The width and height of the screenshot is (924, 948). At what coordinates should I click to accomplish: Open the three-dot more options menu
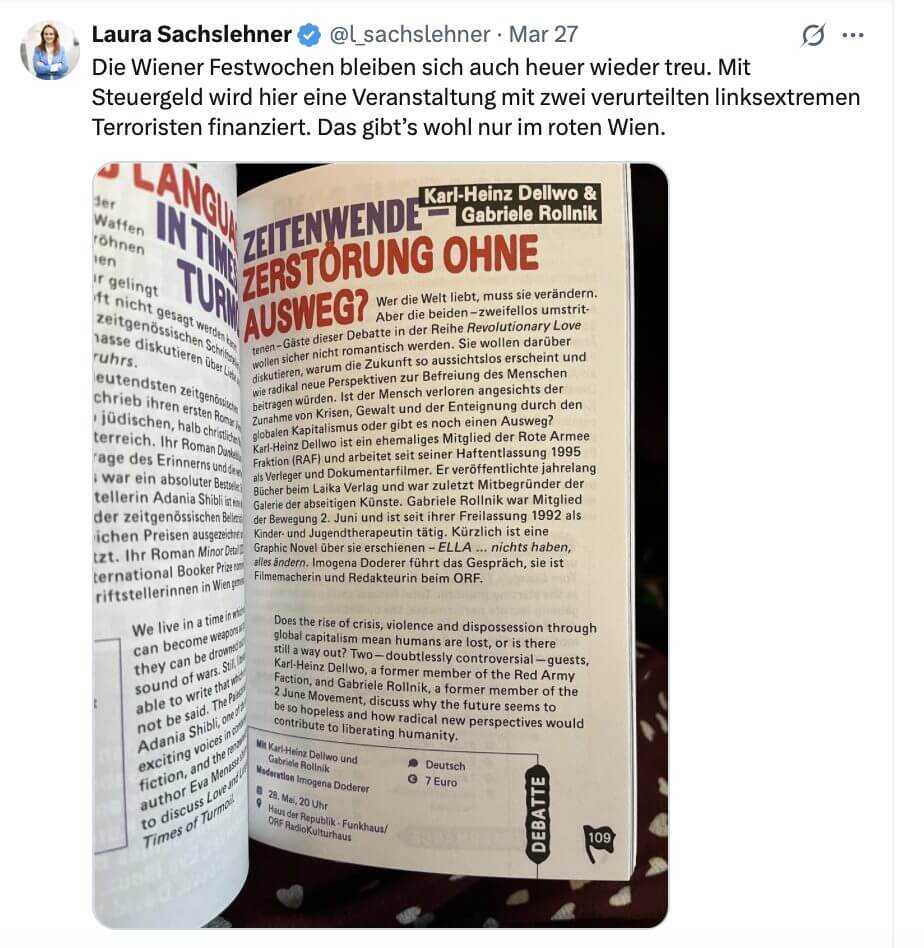tap(853, 35)
